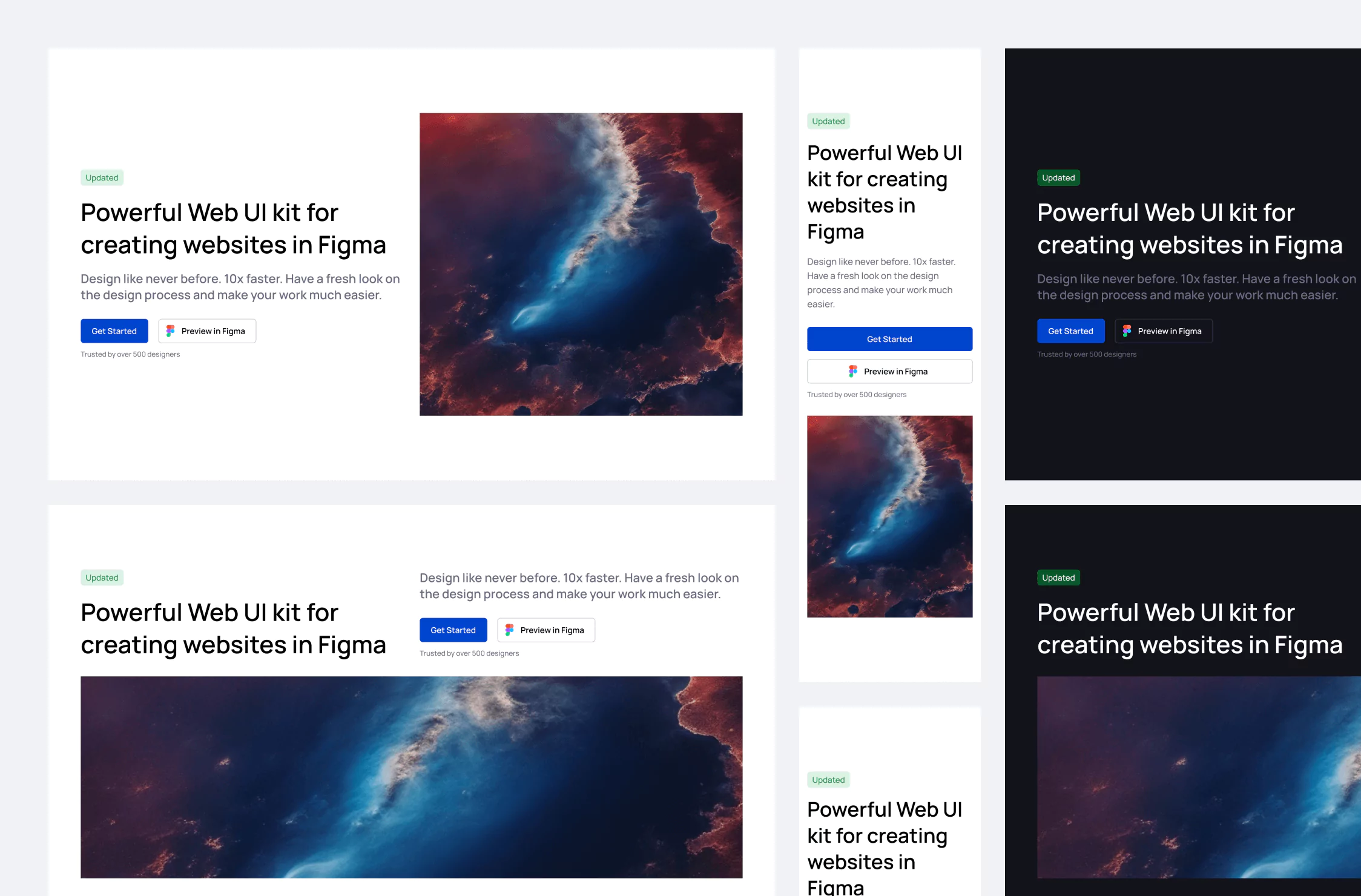Image resolution: width=1361 pixels, height=896 pixels.
Task: Click Trusted by over 500 designers in dark card
Action: tap(1087, 354)
